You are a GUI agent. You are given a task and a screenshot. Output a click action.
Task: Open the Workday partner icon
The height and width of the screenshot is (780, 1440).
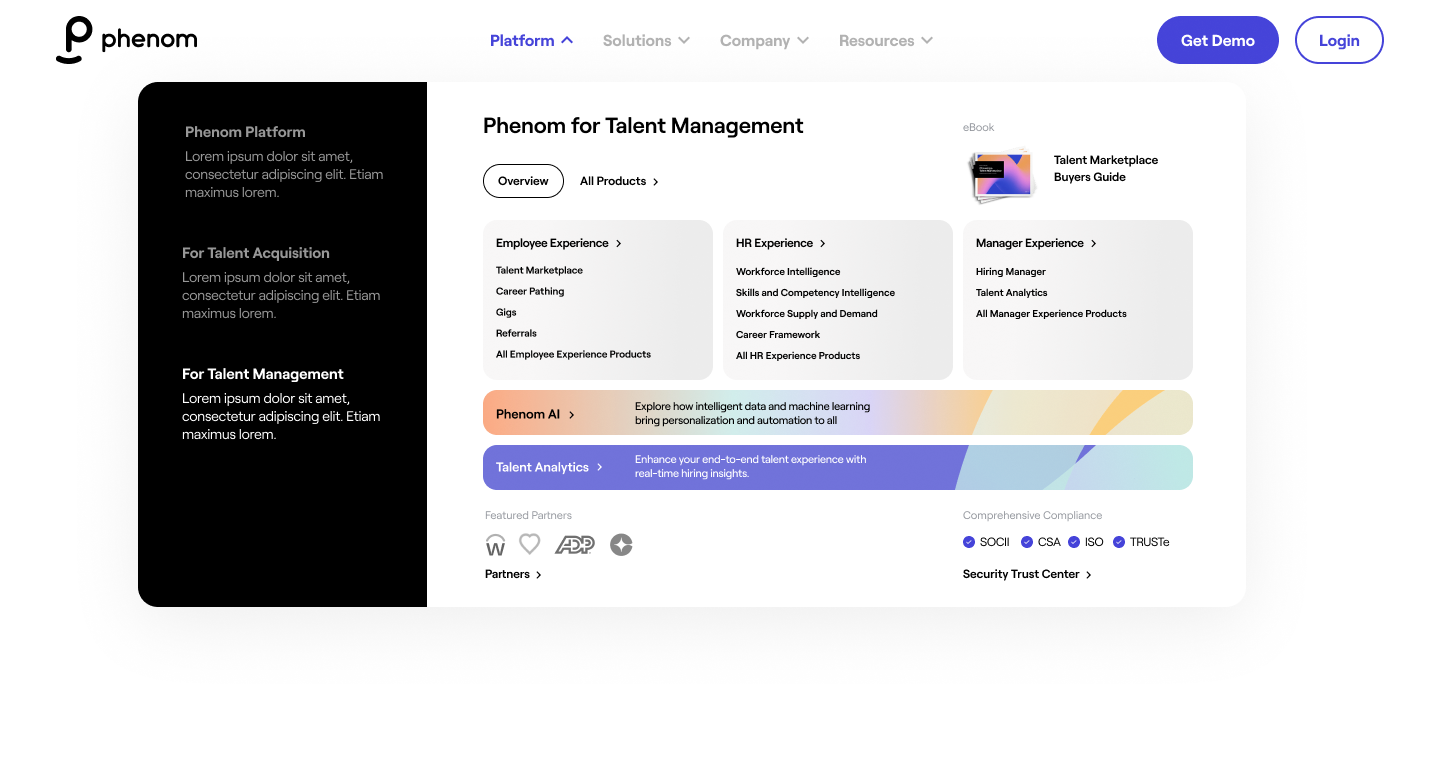click(495, 545)
